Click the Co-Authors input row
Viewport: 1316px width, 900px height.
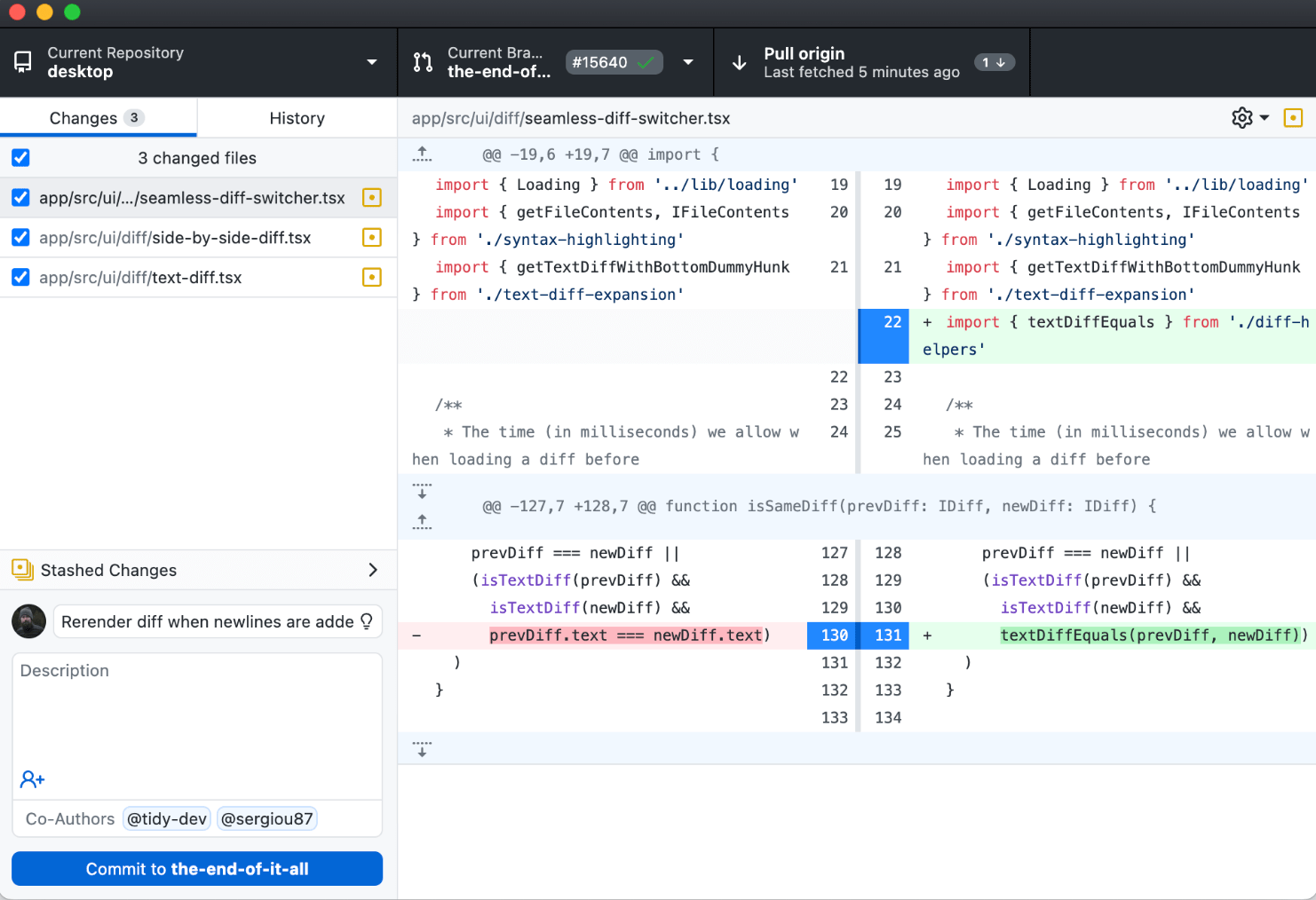(x=197, y=818)
